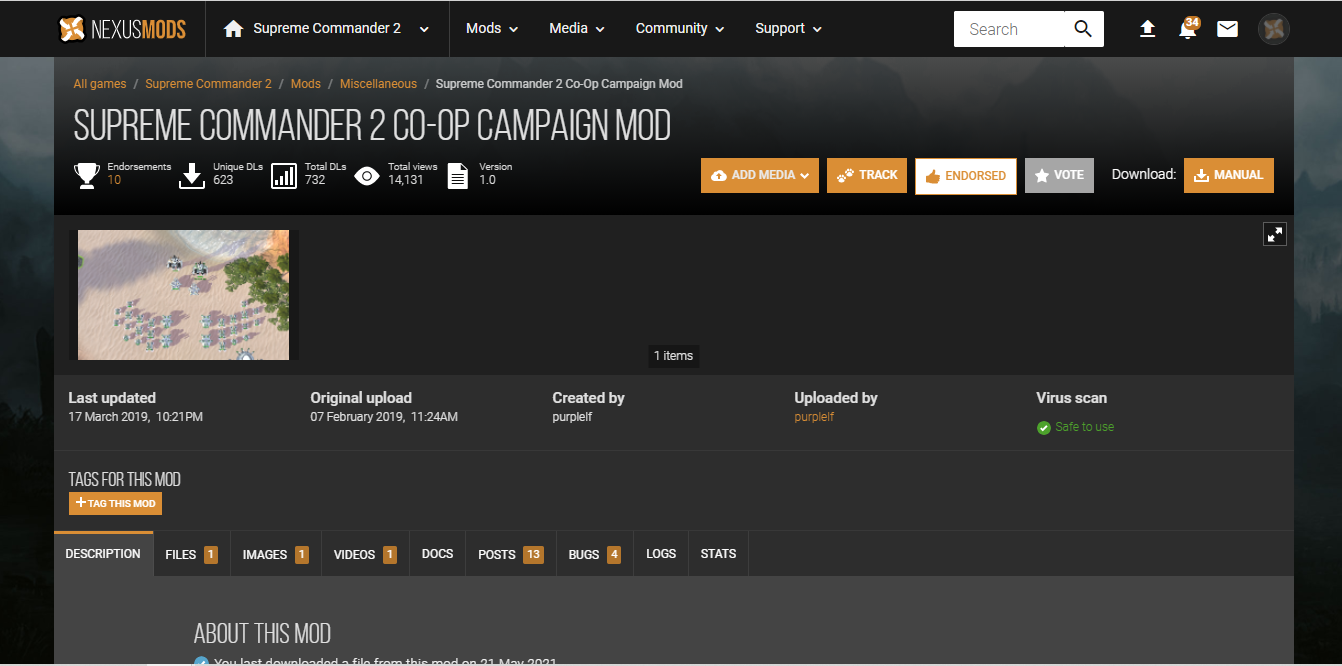Go to Mods breadcrumb link
This screenshot has width=1342, height=666.
(x=306, y=84)
